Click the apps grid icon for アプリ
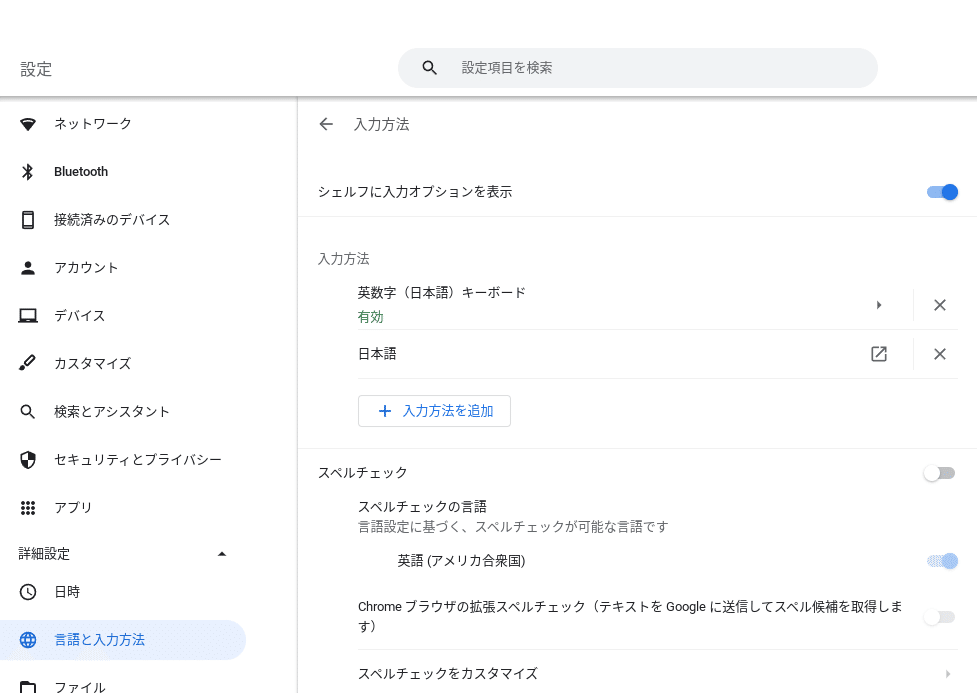977x693 pixels. (x=27, y=507)
